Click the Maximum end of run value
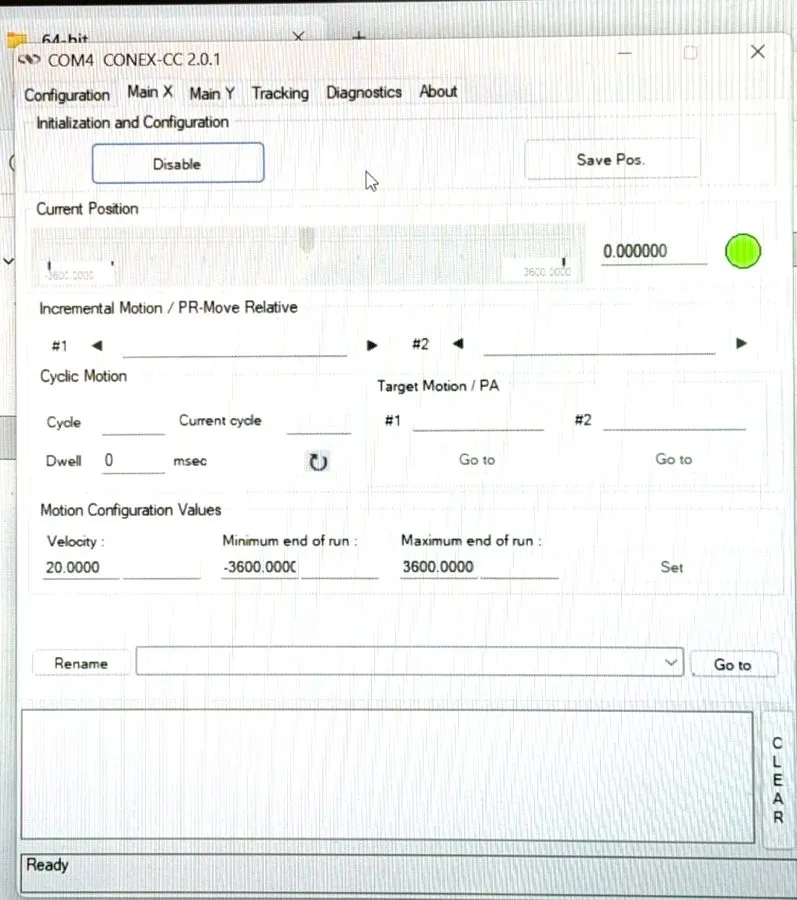 (438, 567)
